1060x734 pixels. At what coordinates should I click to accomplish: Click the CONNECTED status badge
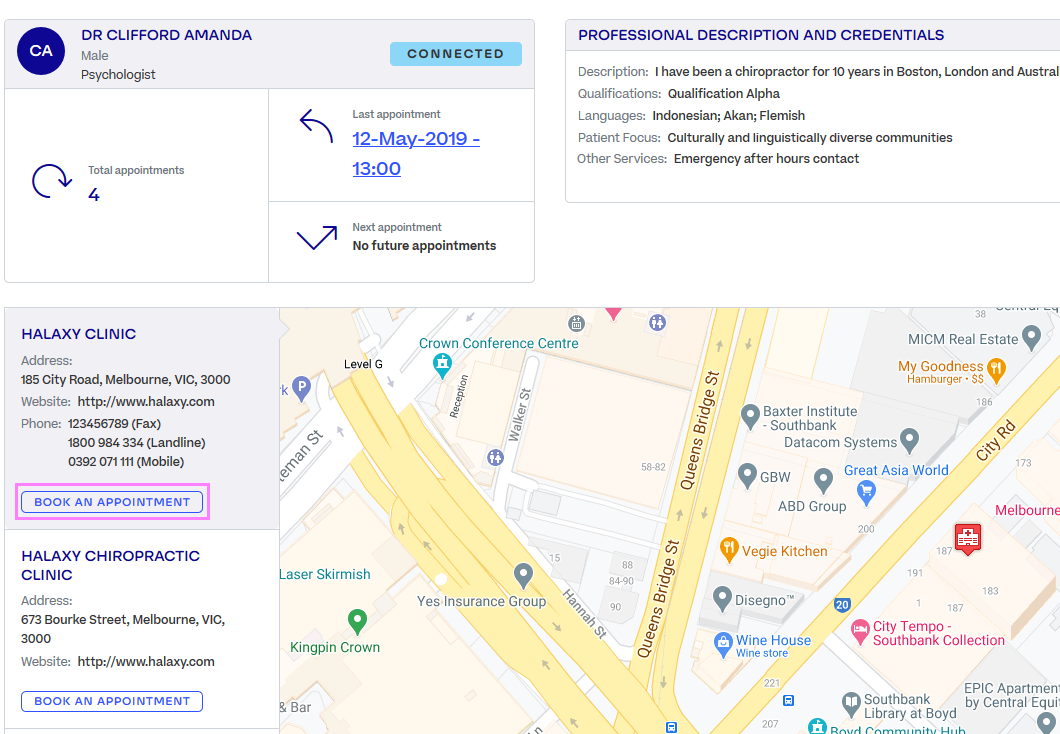[x=456, y=53]
